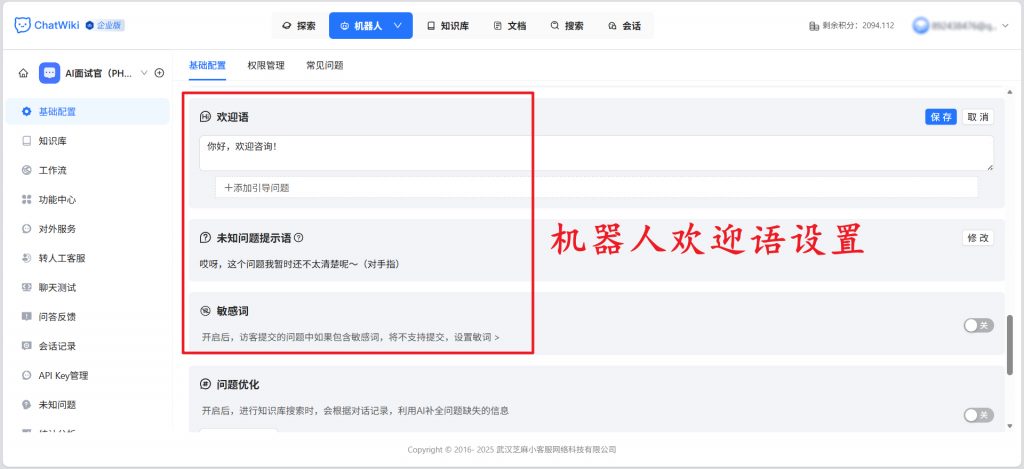Click the unknown prompt text 哎呀，这个问题我暂时还不太清楚呢
This screenshot has width=1024, height=469.
point(299,264)
